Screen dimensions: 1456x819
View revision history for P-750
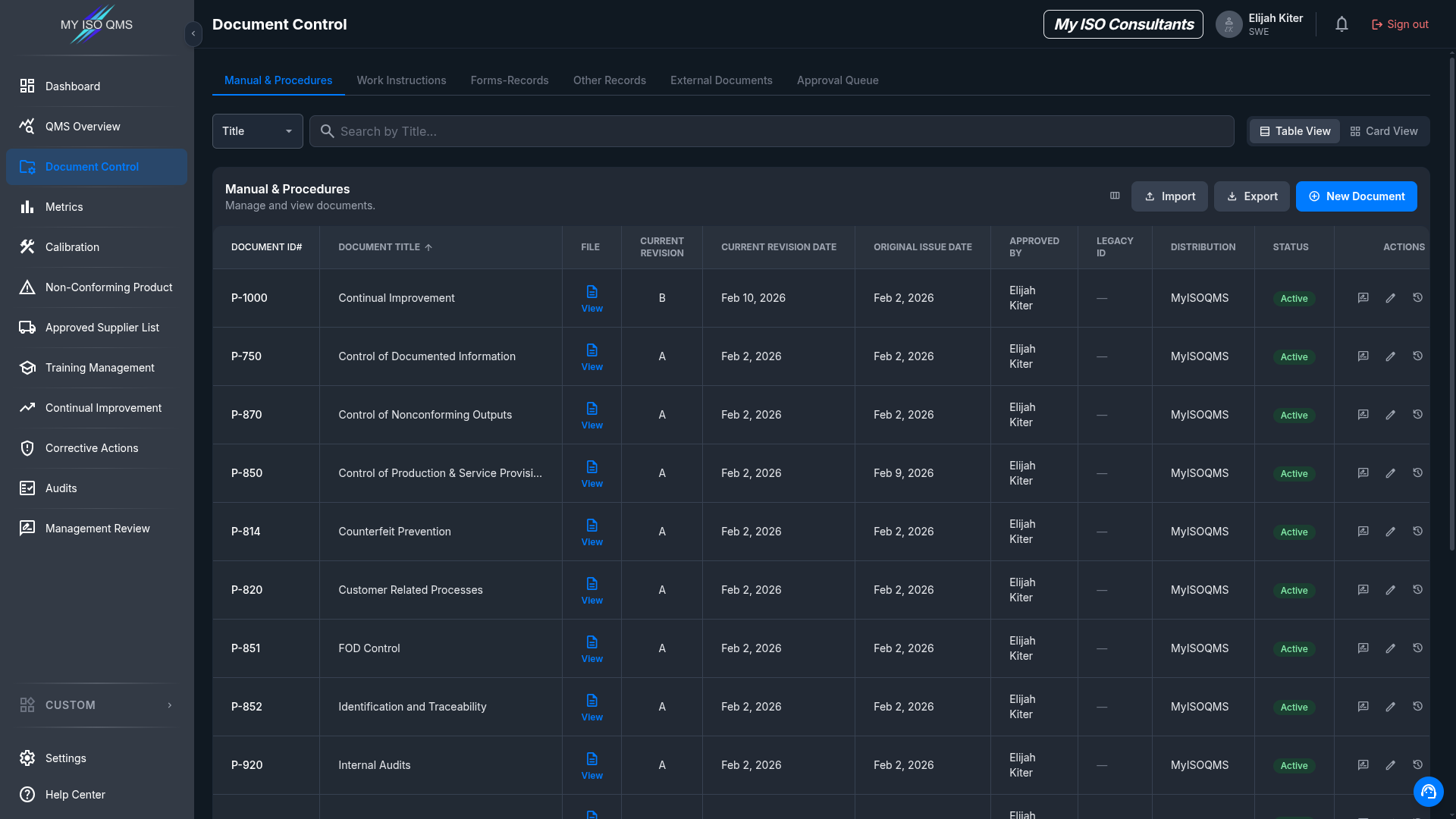click(x=1417, y=356)
